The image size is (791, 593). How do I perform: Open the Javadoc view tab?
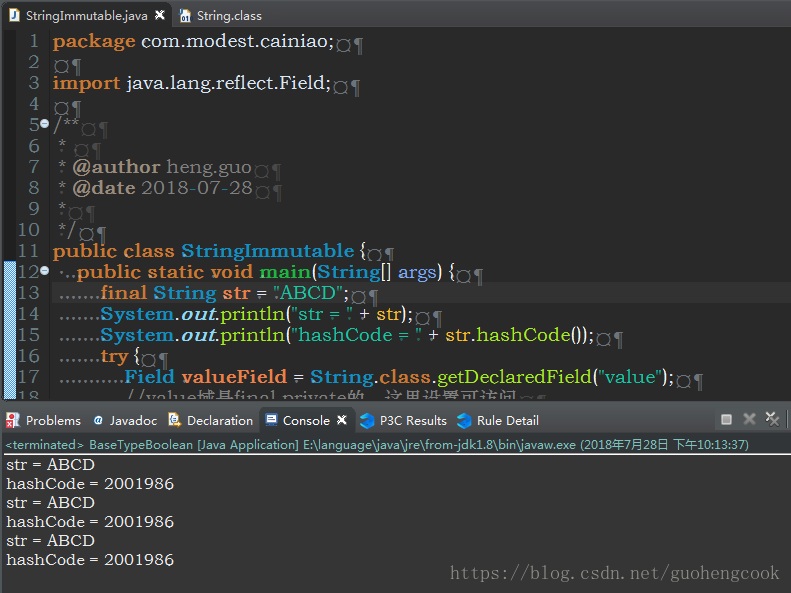click(x=126, y=420)
